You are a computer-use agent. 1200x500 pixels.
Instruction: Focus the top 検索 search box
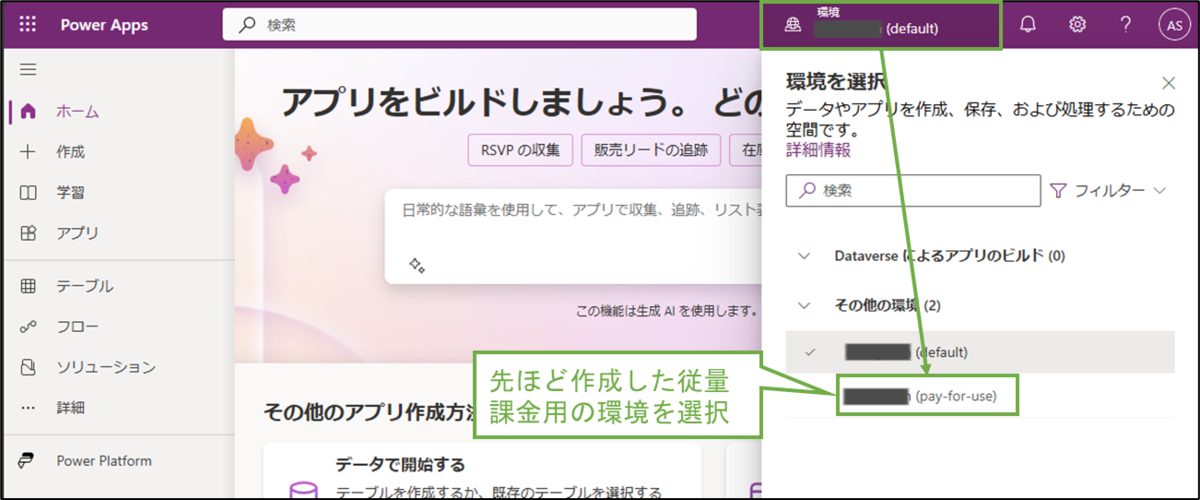459,25
